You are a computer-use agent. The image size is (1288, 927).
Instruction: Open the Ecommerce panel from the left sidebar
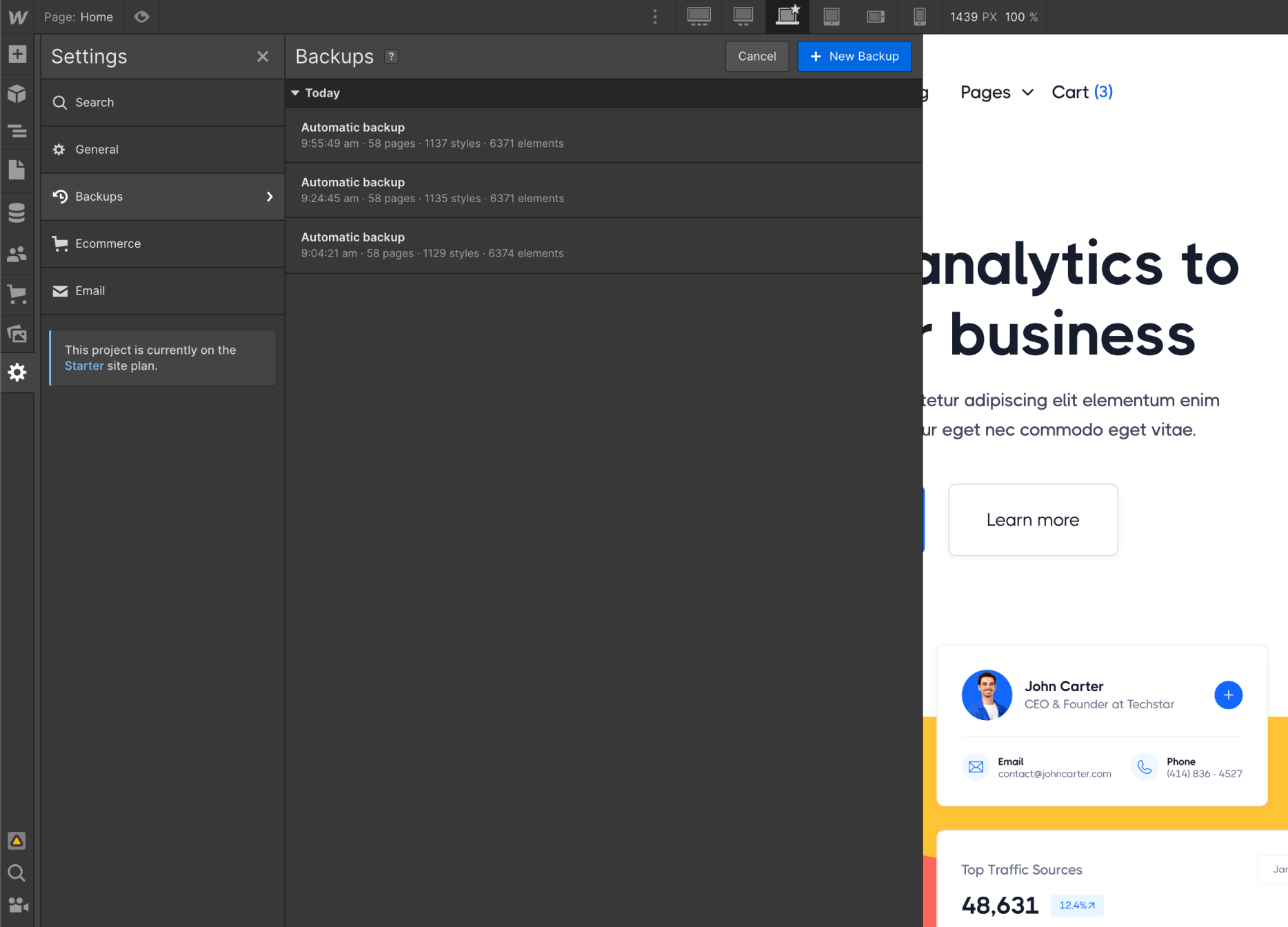[x=17, y=294]
